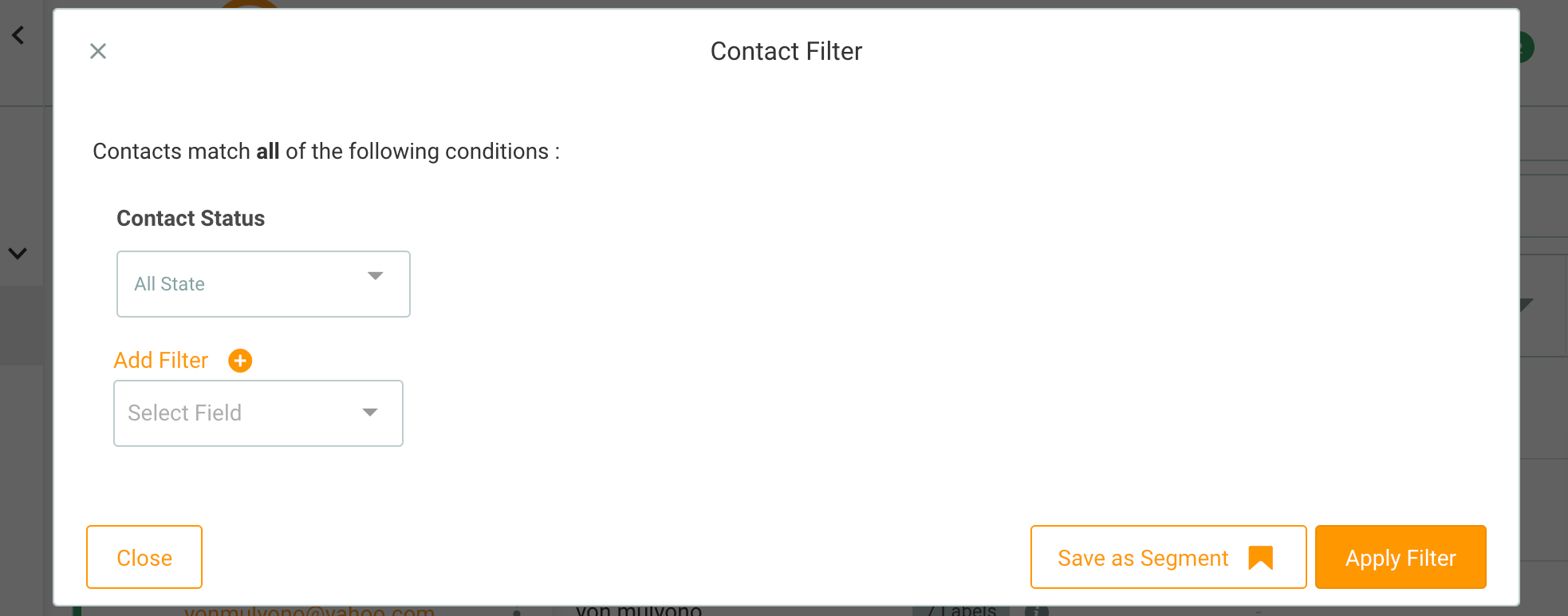Click the Labels badge below the dialog
This screenshot has width=1568, height=616.
pyautogui.click(x=962, y=611)
